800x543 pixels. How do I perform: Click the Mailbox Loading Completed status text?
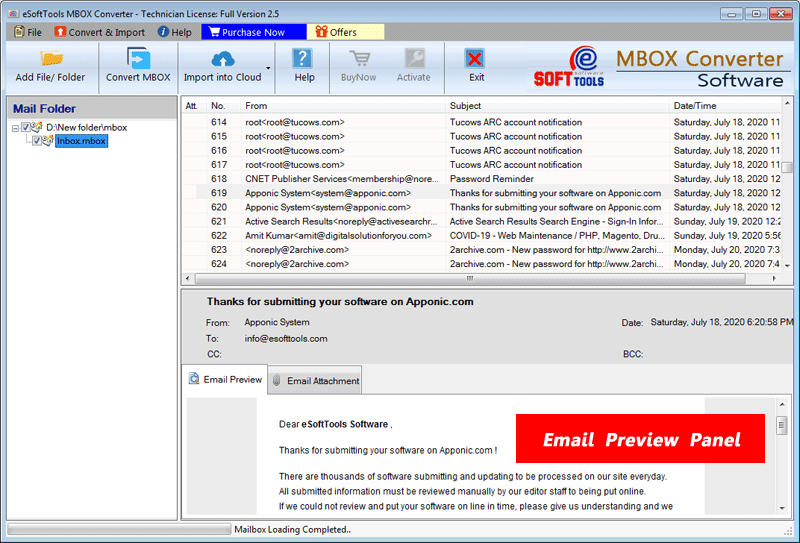point(292,530)
